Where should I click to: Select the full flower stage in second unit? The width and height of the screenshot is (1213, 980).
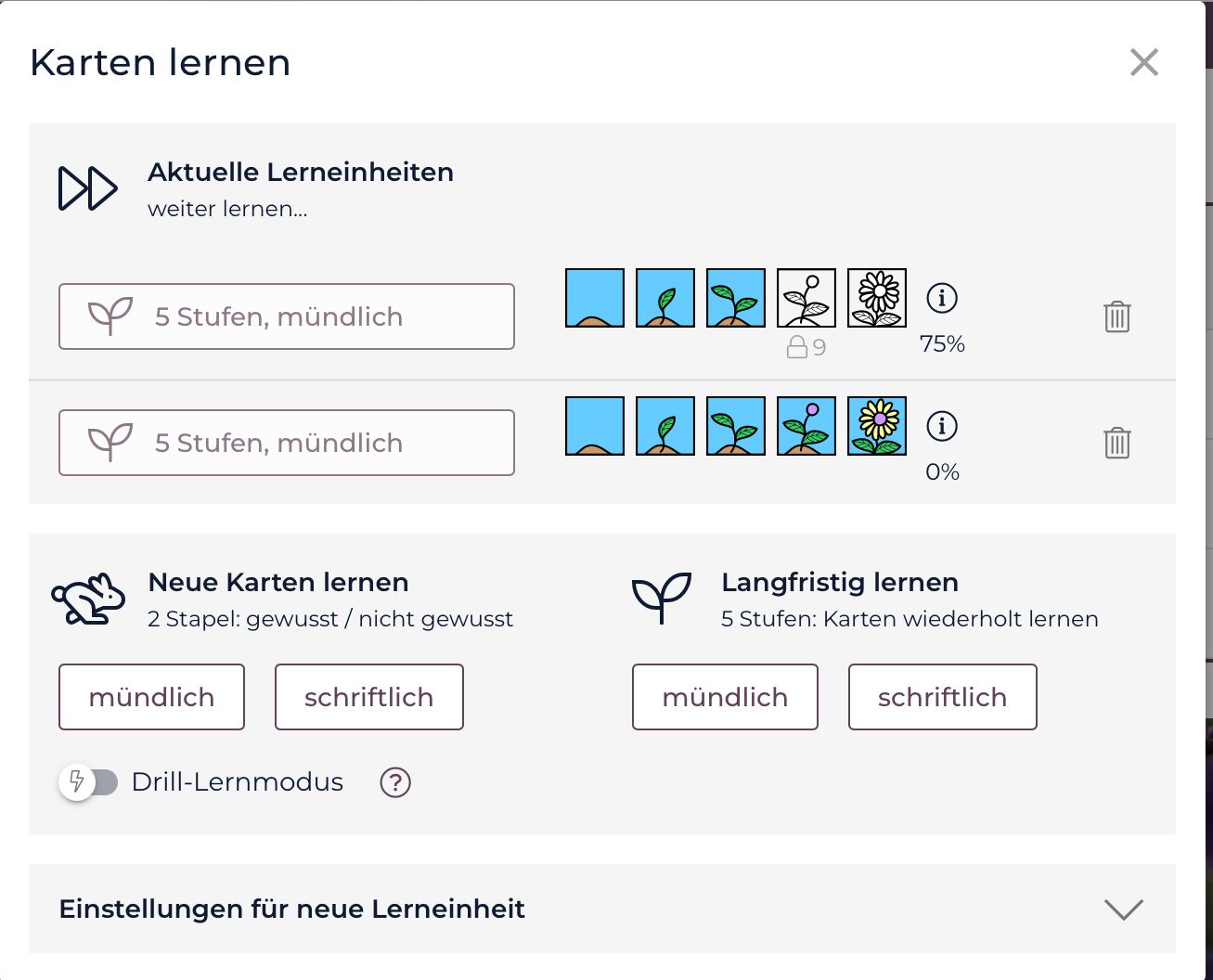pyautogui.click(x=877, y=426)
